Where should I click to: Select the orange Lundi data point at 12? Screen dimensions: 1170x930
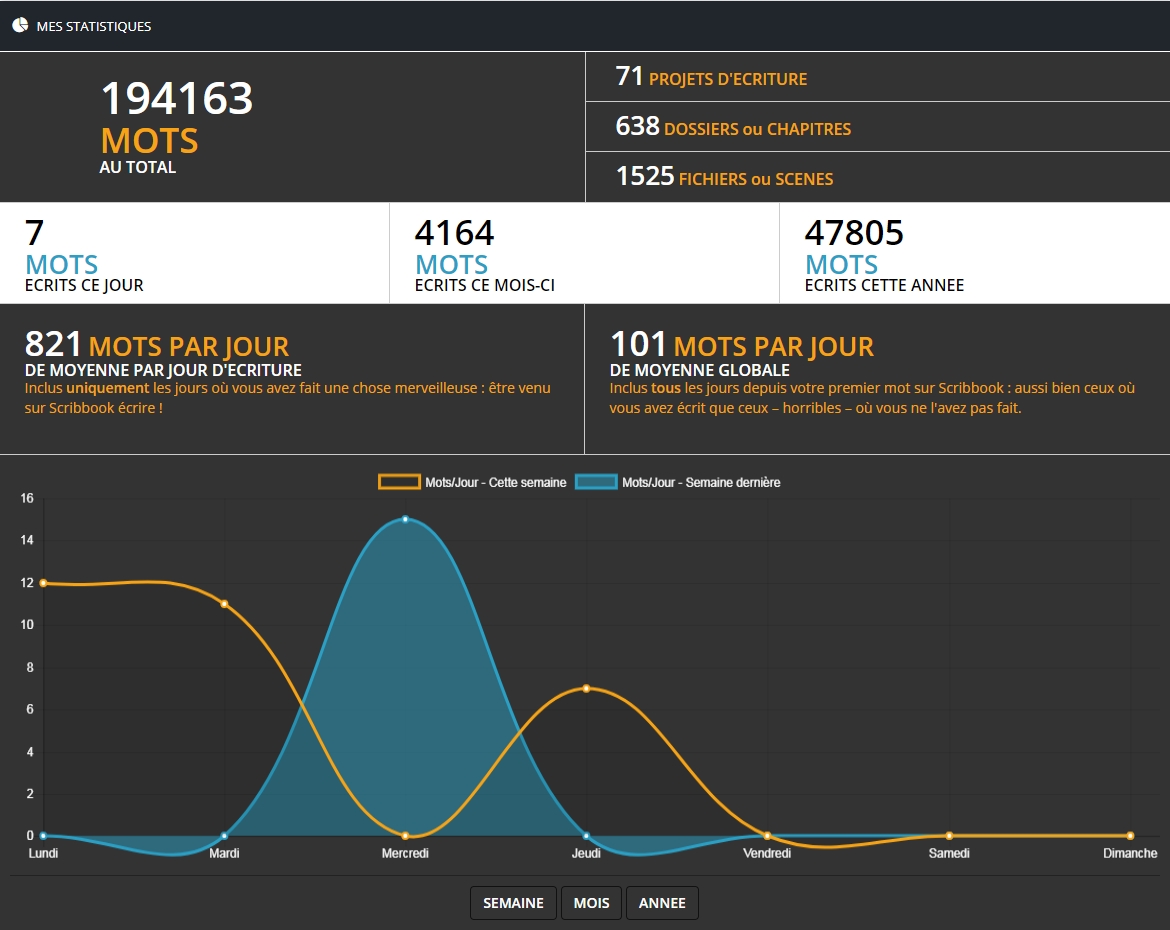(43, 583)
